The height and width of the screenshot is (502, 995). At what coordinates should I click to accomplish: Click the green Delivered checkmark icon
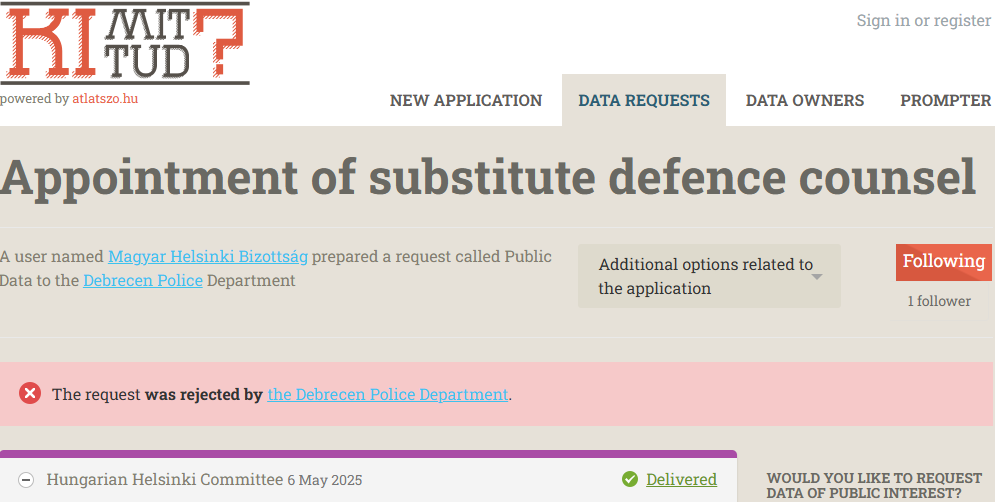(x=629, y=479)
